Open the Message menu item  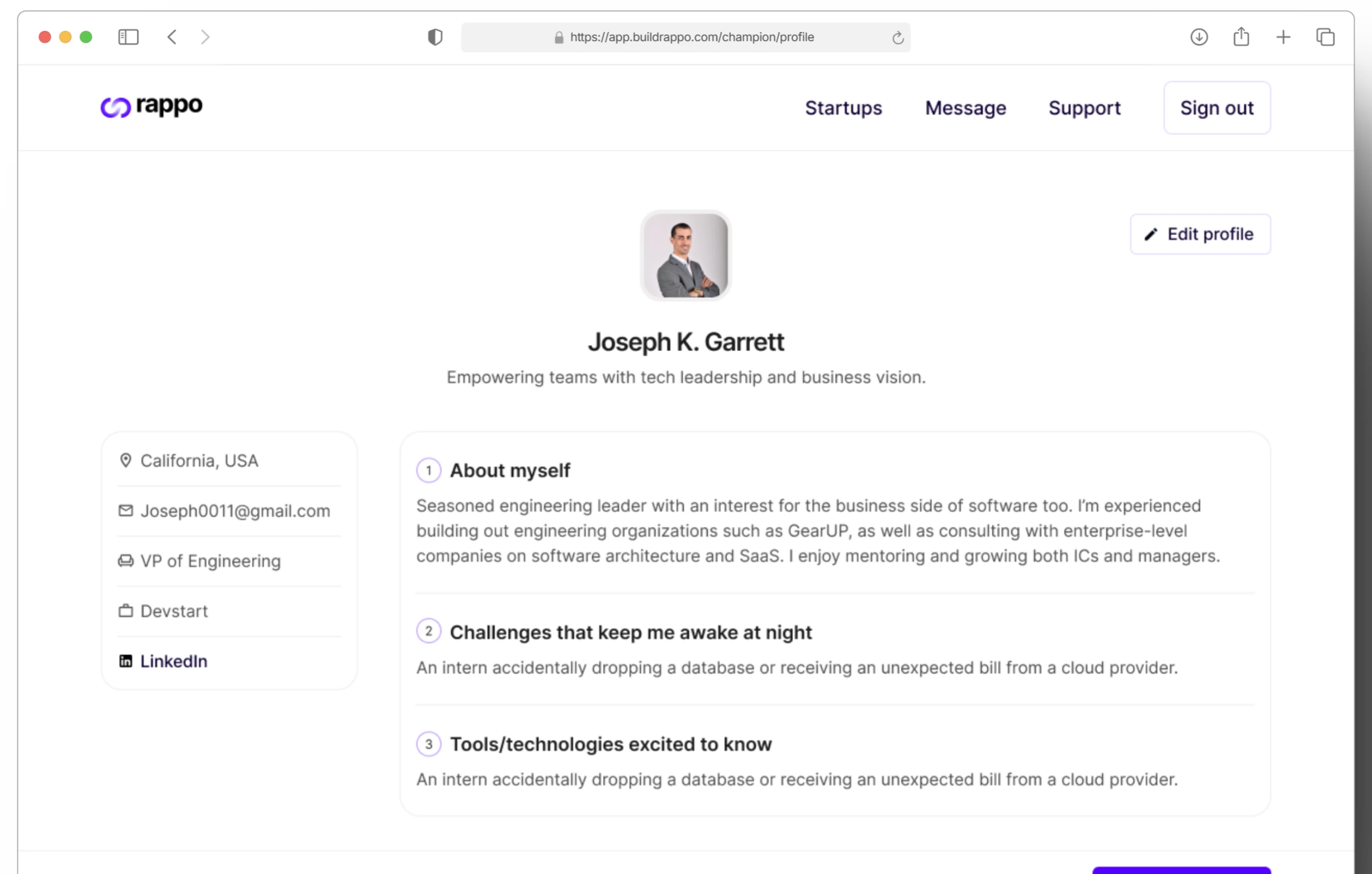click(965, 108)
